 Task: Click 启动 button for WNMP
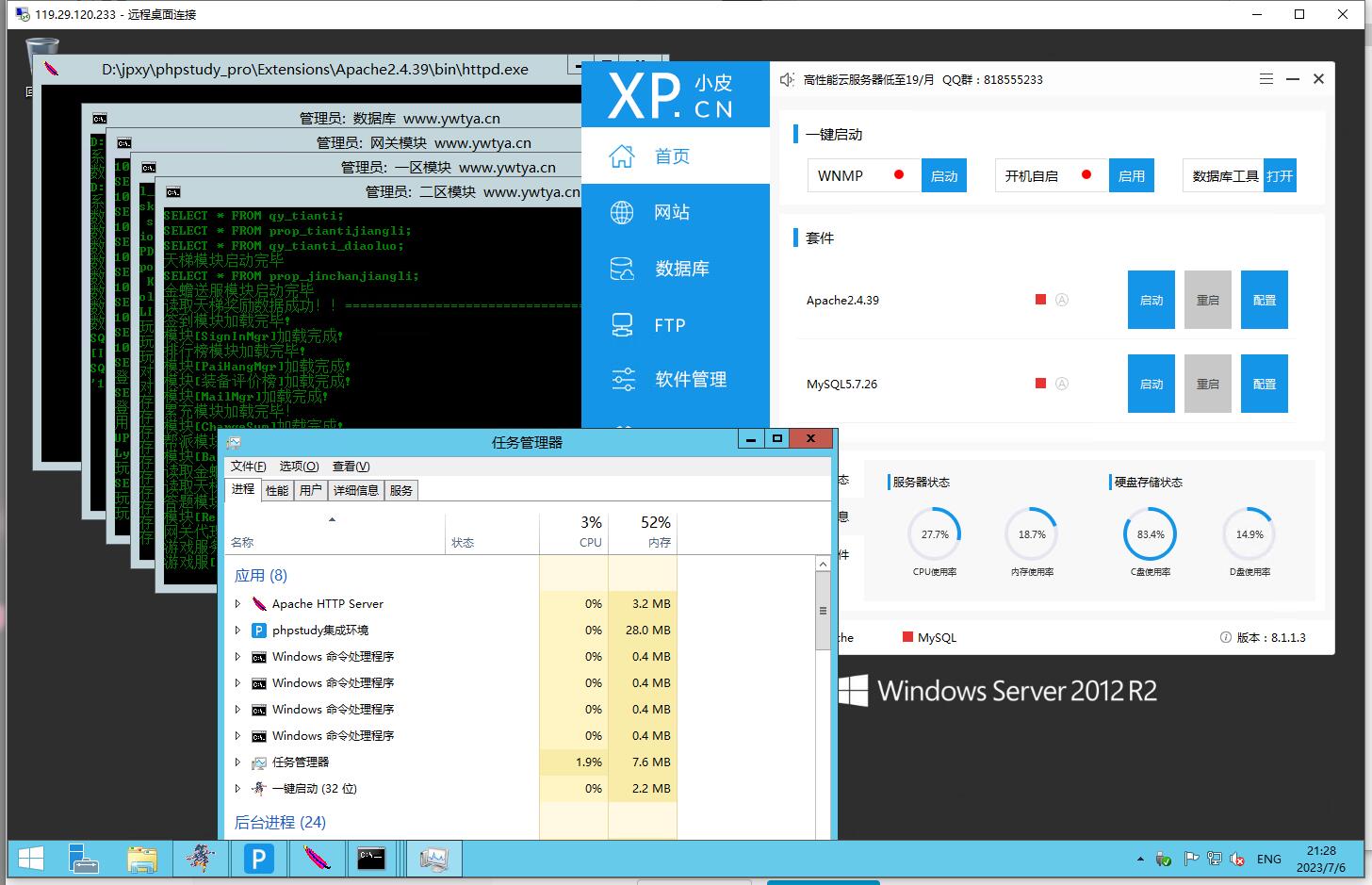coord(944,175)
